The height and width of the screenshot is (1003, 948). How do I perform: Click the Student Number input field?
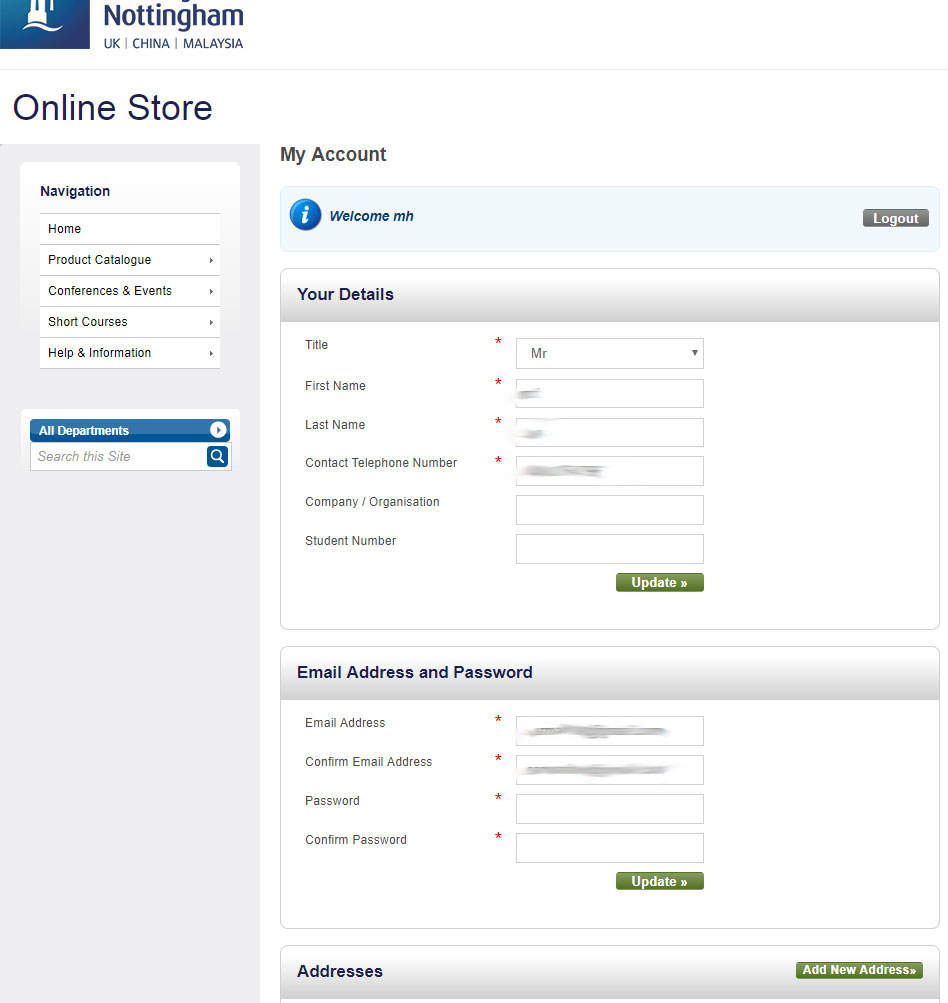pos(609,549)
